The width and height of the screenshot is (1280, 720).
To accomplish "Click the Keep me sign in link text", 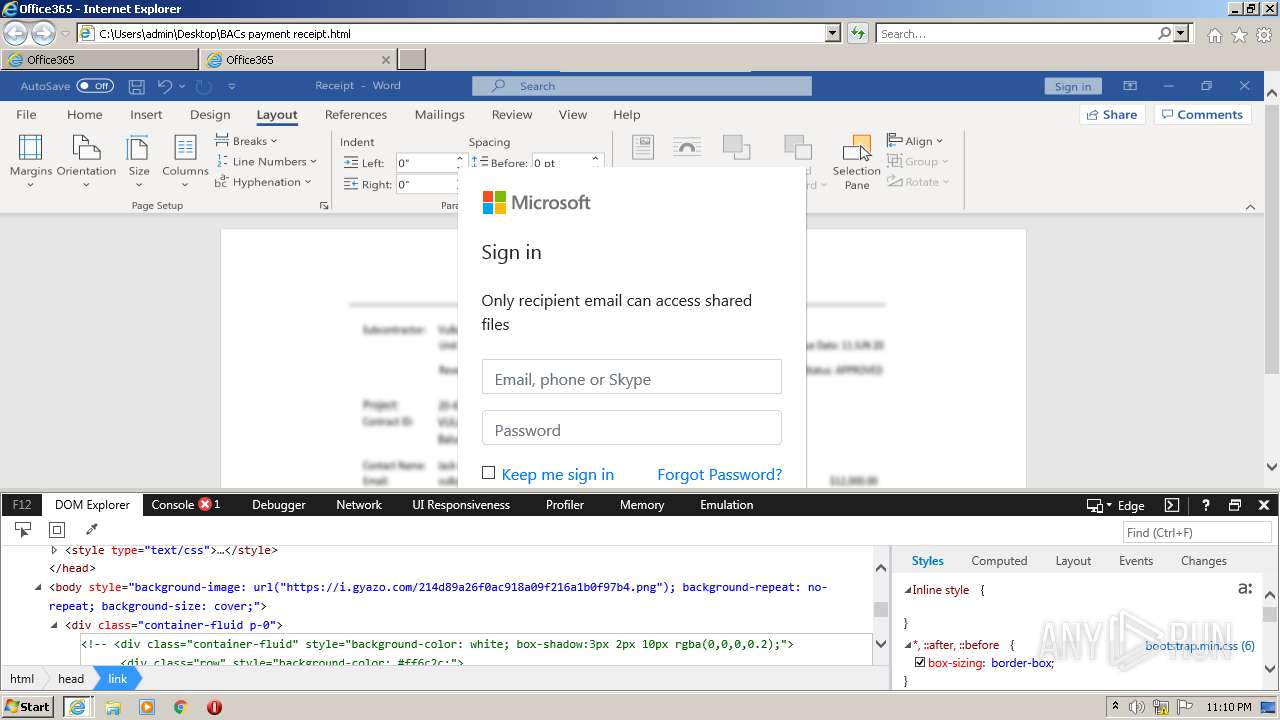I will [558, 474].
